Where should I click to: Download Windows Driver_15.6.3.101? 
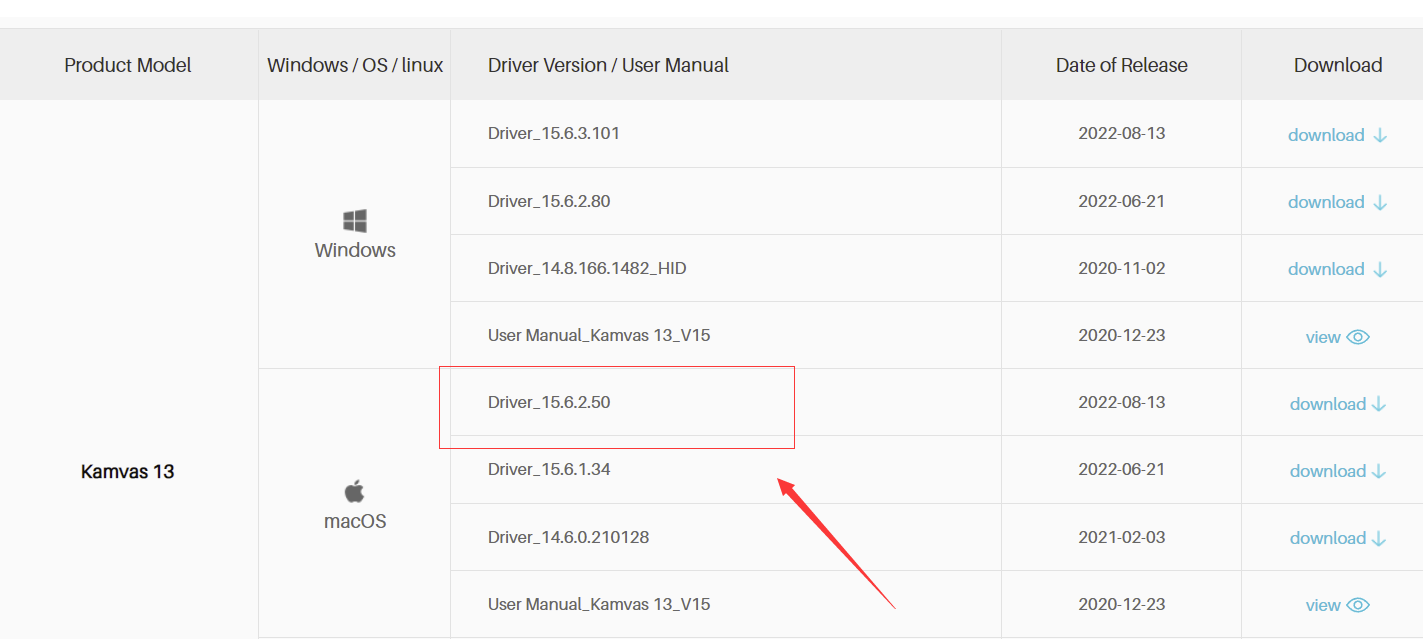[1337, 135]
